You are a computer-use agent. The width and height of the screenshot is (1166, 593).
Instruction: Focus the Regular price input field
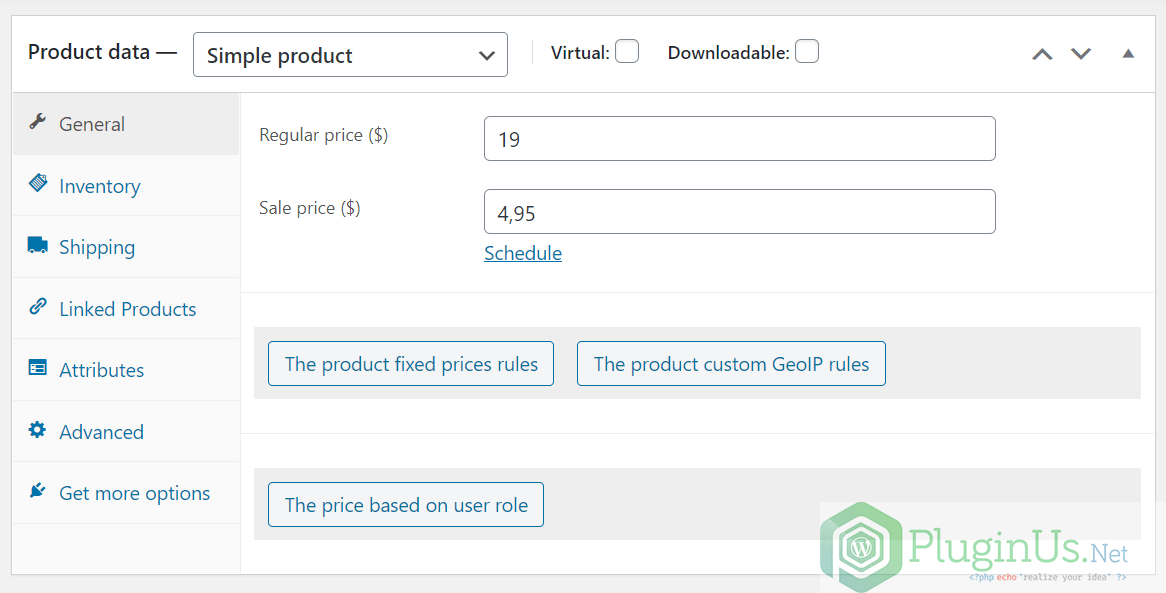click(739, 138)
